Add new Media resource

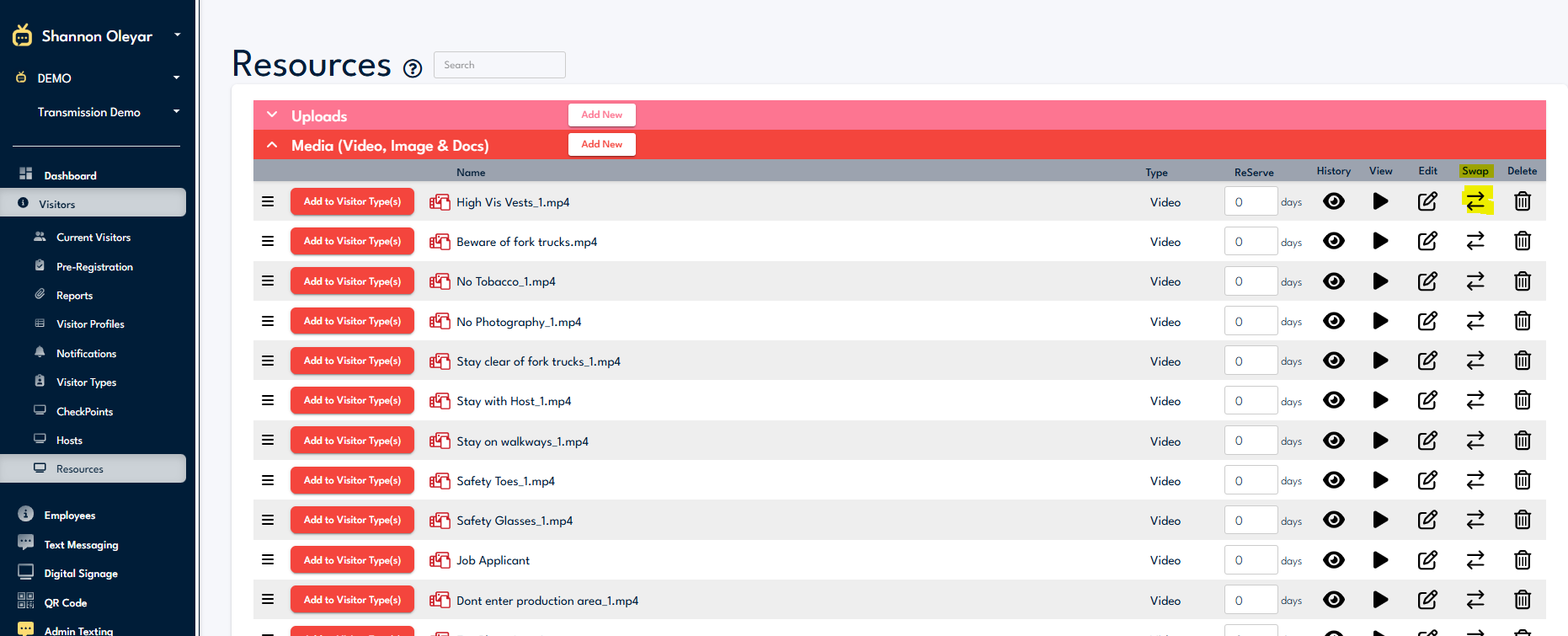[x=601, y=144]
